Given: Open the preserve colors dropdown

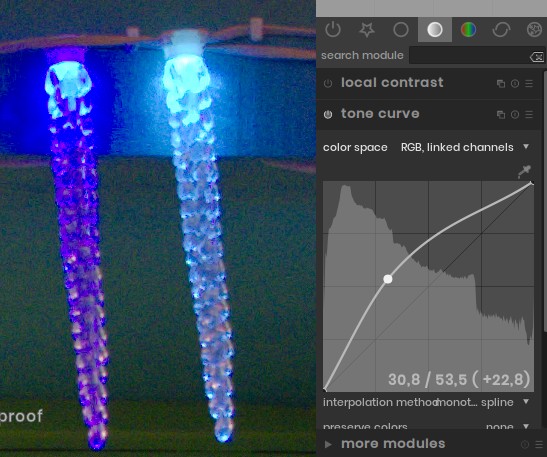Looking at the screenshot, I should (426, 426).
